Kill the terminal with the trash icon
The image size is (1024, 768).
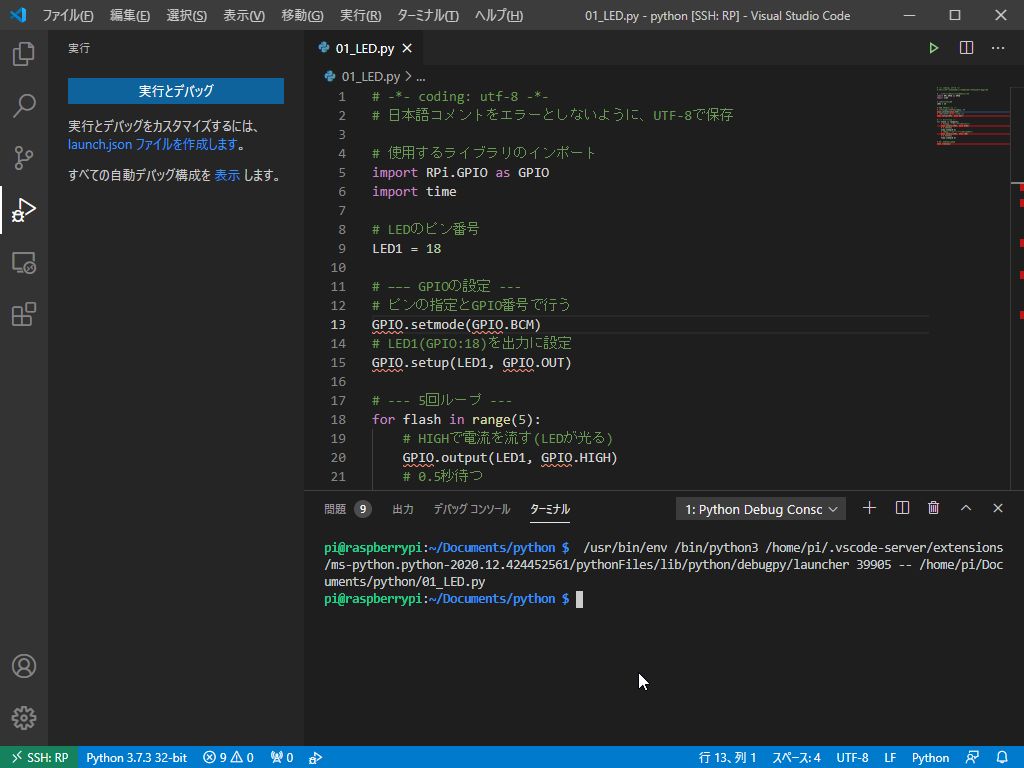click(x=933, y=508)
